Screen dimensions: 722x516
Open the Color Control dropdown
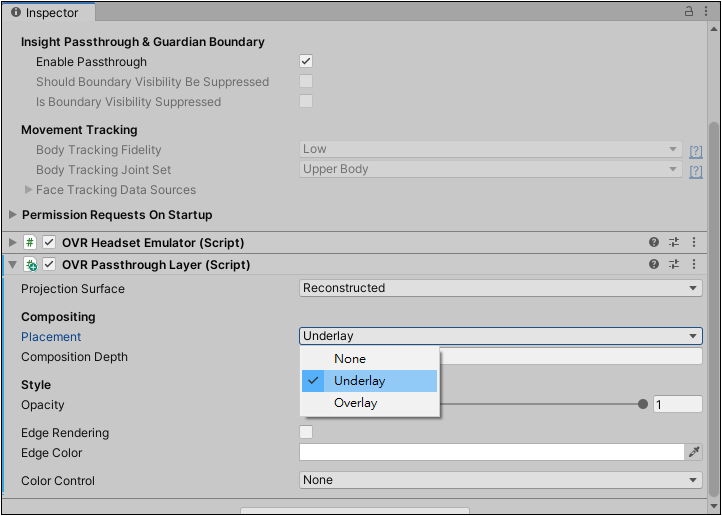(x=501, y=480)
